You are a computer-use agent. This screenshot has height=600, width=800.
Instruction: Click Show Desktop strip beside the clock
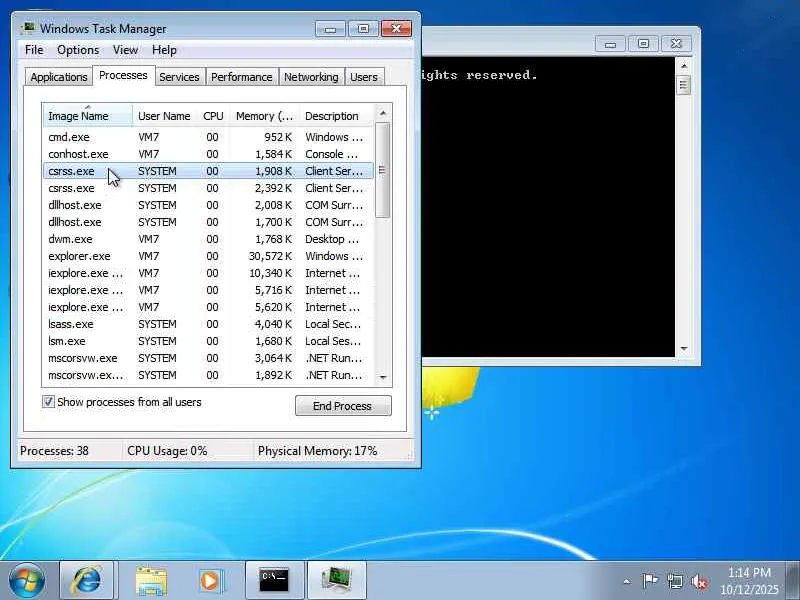[793, 581]
